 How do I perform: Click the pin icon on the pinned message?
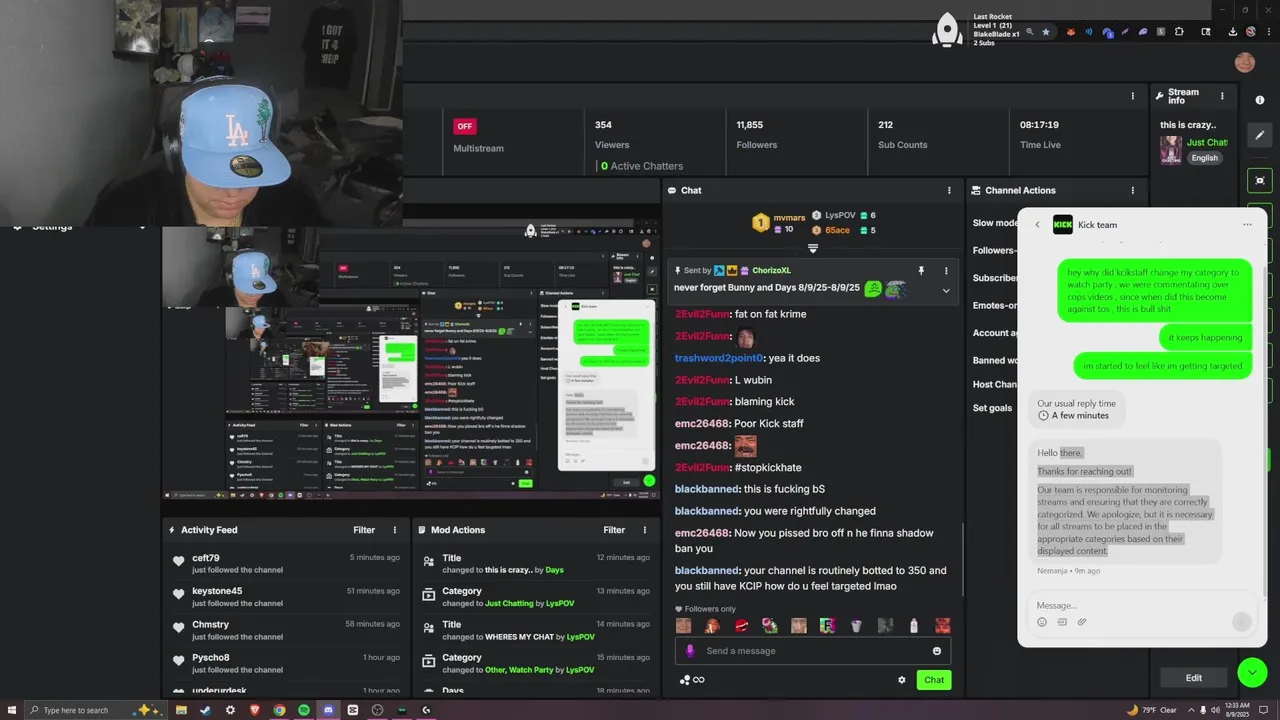[x=921, y=270]
